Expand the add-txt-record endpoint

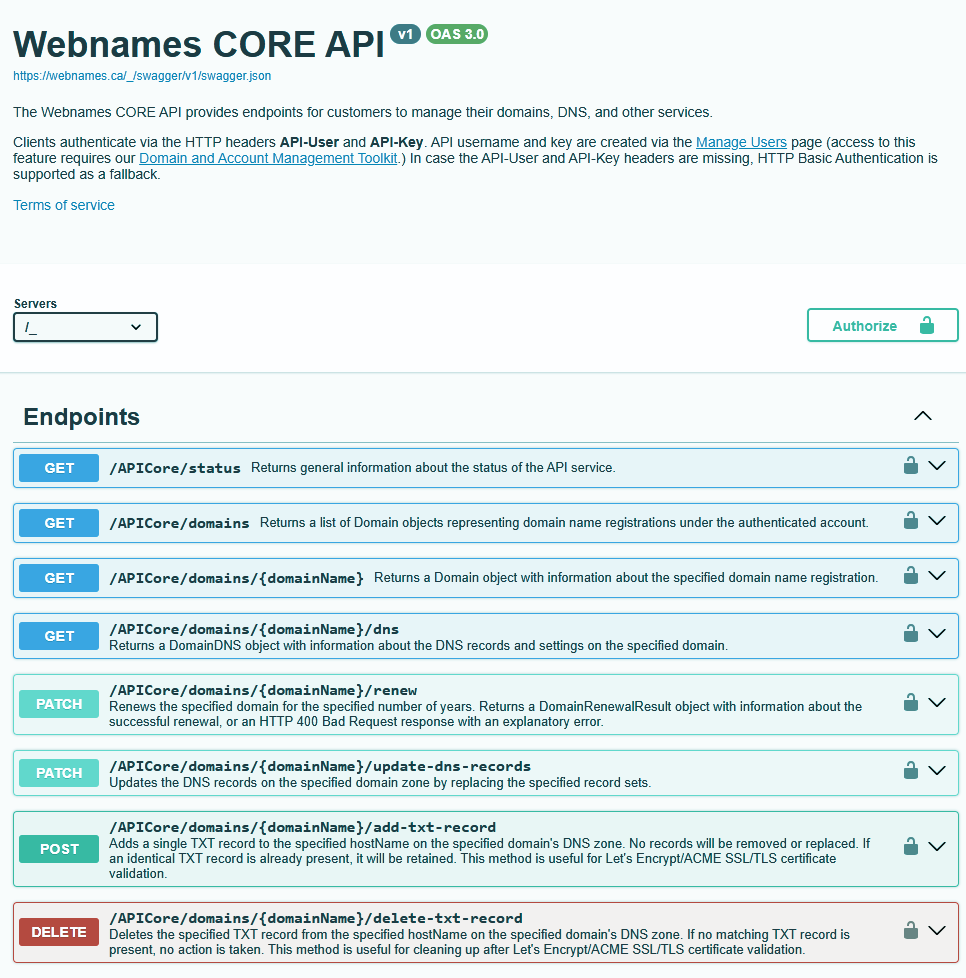pos(937,845)
